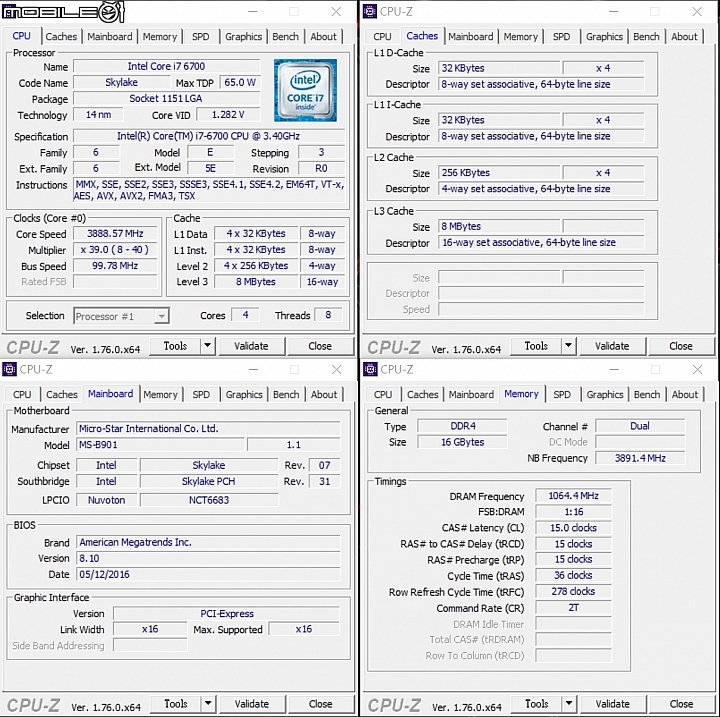Expand Tools dropdown arrow in Memory window
Screen dimensions: 720x717
coord(569,703)
